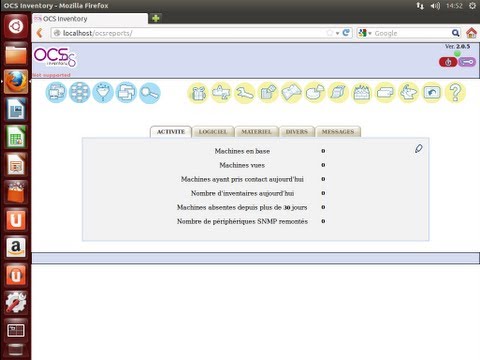Click the pencil edit icon in activity panel
Viewport: 480px width, 360px height.
click(x=419, y=149)
